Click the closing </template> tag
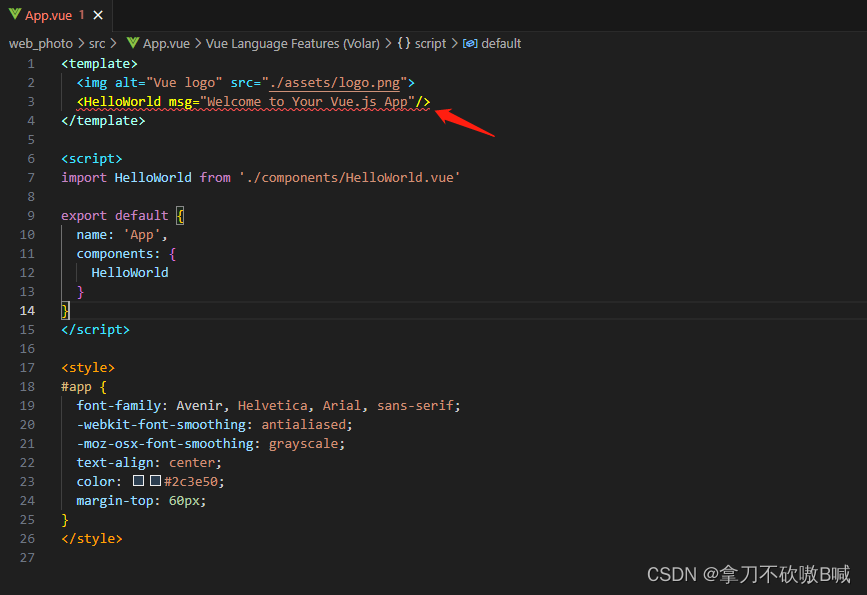Viewport: 867px width, 595px height. click(x=103, y=121)
